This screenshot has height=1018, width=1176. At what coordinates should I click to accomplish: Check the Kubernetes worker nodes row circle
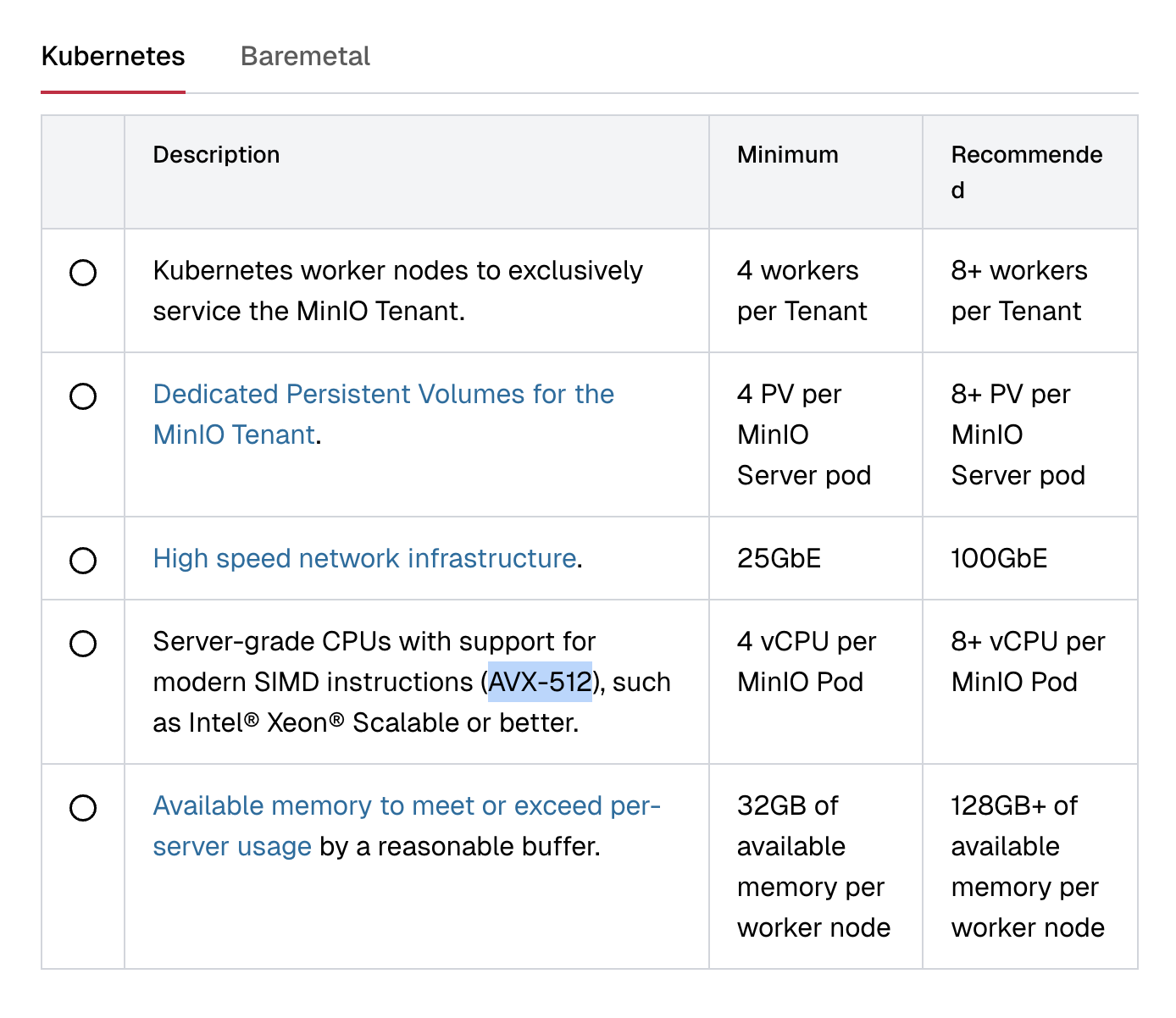83,273
